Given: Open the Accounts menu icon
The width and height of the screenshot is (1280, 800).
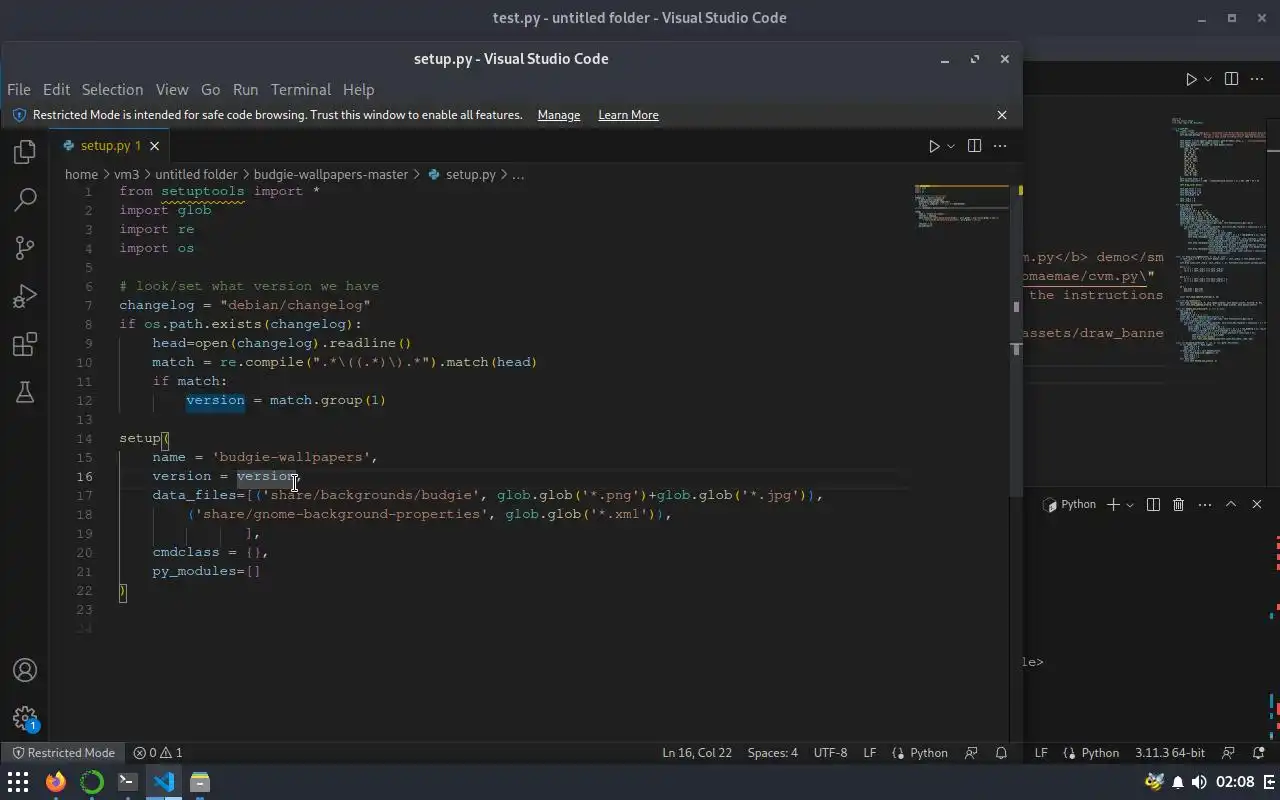Looking at the screenshot, I should pos(25,670).
